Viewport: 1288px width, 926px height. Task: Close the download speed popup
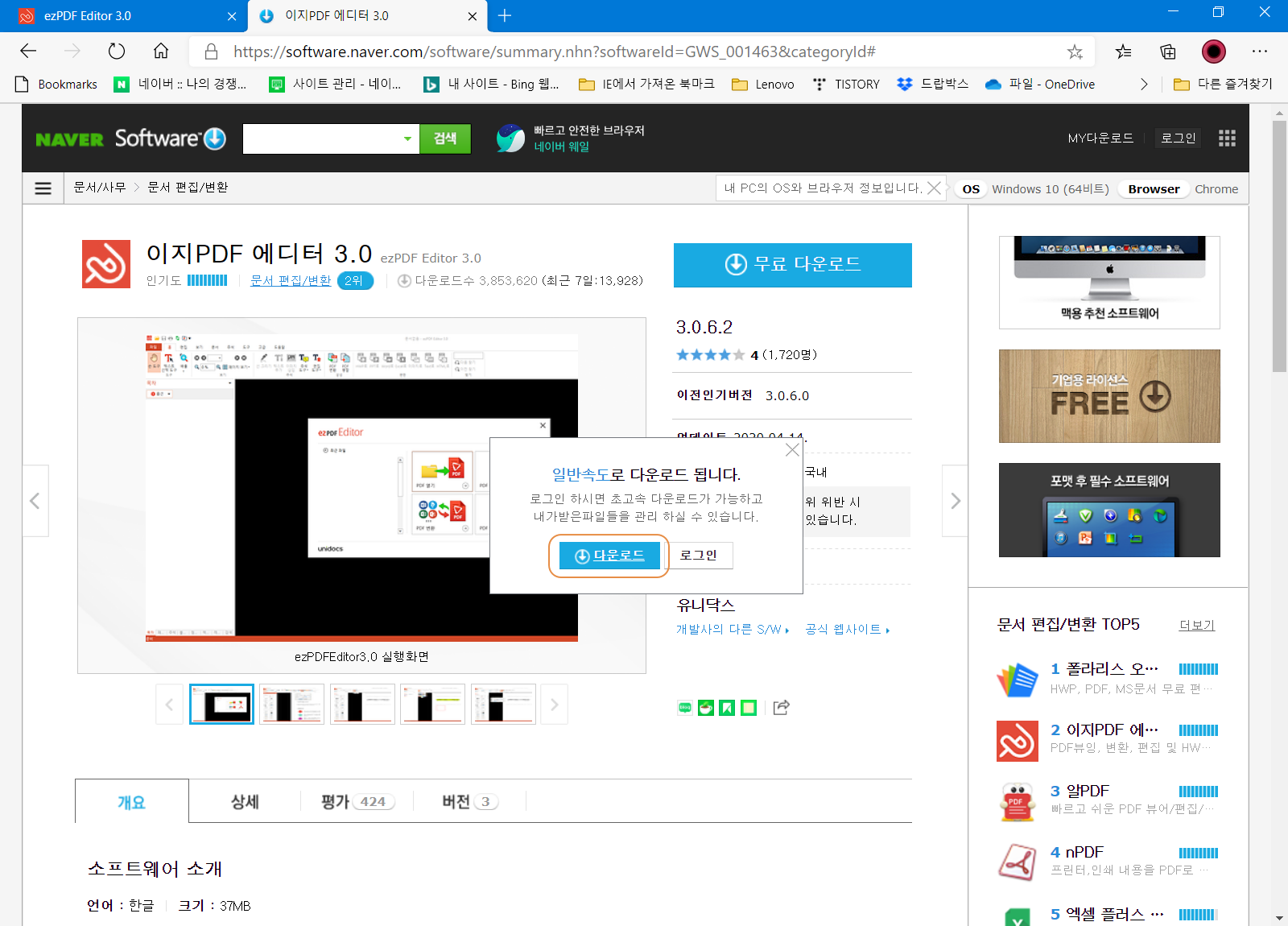tap(792, 450)
